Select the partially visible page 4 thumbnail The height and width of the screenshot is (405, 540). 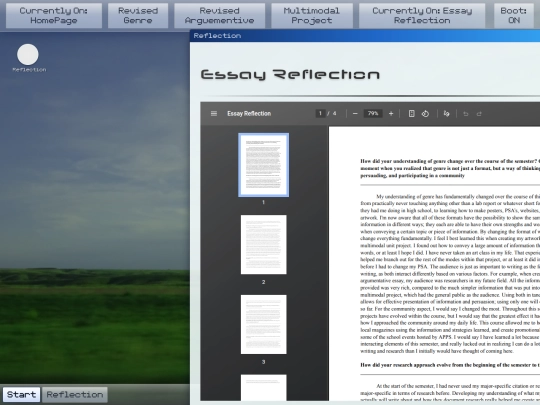click(263, 387)
